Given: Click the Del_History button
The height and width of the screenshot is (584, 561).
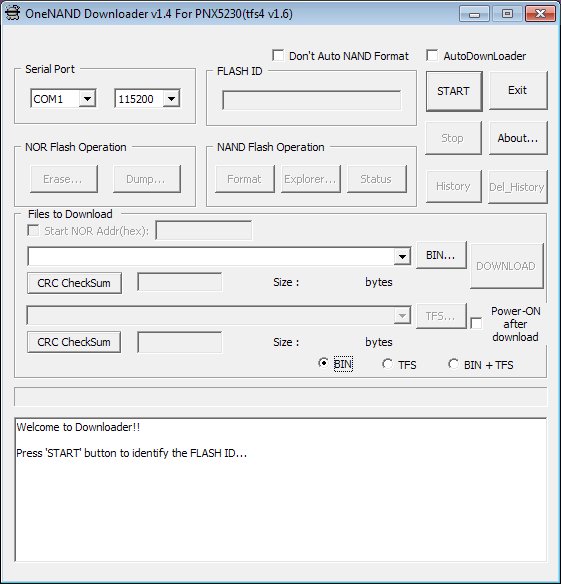Looking at the screenshot, I should coord(518,187).
